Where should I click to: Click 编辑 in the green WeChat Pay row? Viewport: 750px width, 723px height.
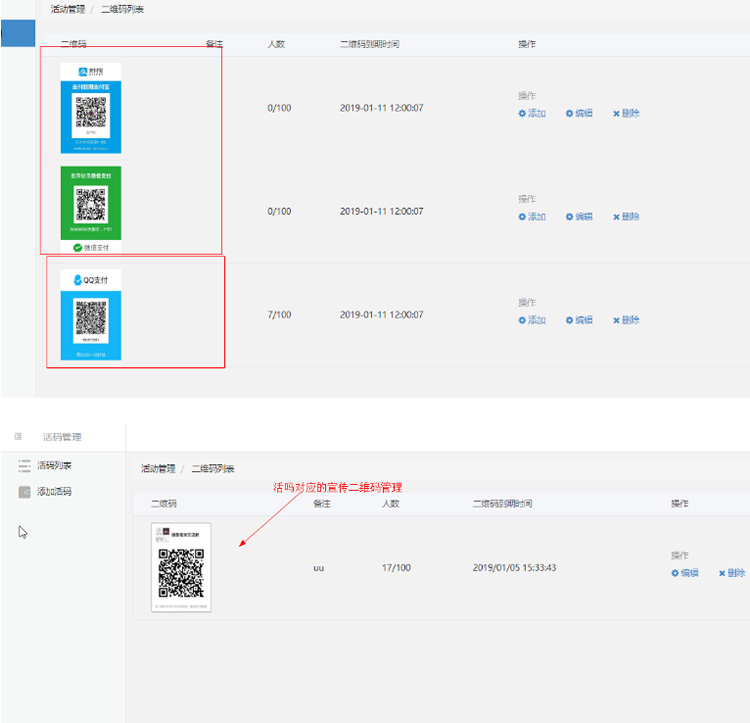[x=579, y=217]
